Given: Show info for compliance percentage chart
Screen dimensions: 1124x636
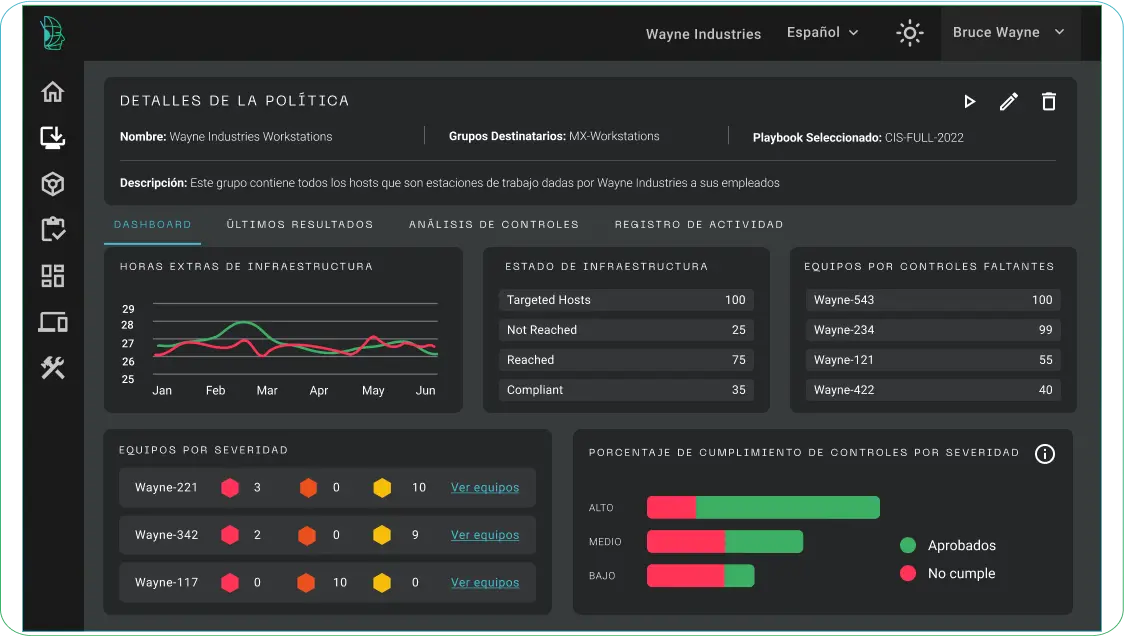Looking at the screenshot, I should pyautogui.click(x=1044, y=454).
